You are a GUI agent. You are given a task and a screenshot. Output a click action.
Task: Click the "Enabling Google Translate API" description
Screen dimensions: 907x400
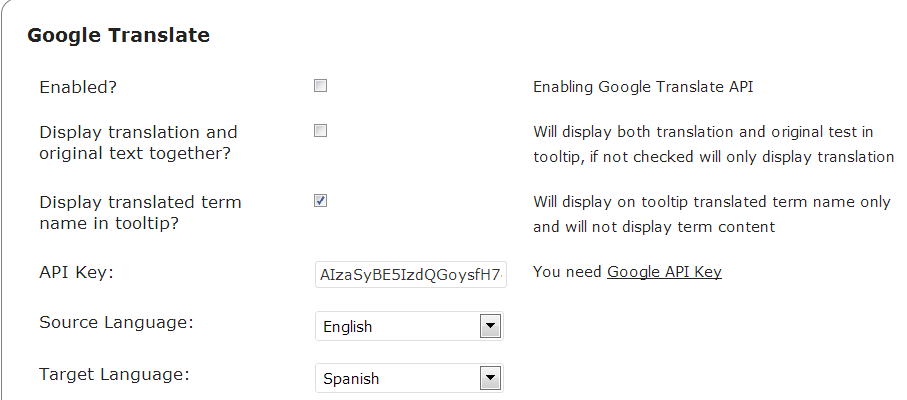click(643, 87)
